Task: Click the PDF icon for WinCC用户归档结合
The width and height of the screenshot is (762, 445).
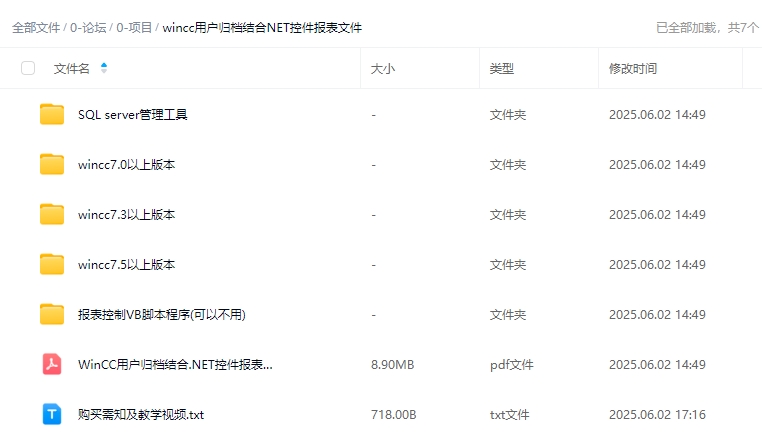Action: (52, 364)
